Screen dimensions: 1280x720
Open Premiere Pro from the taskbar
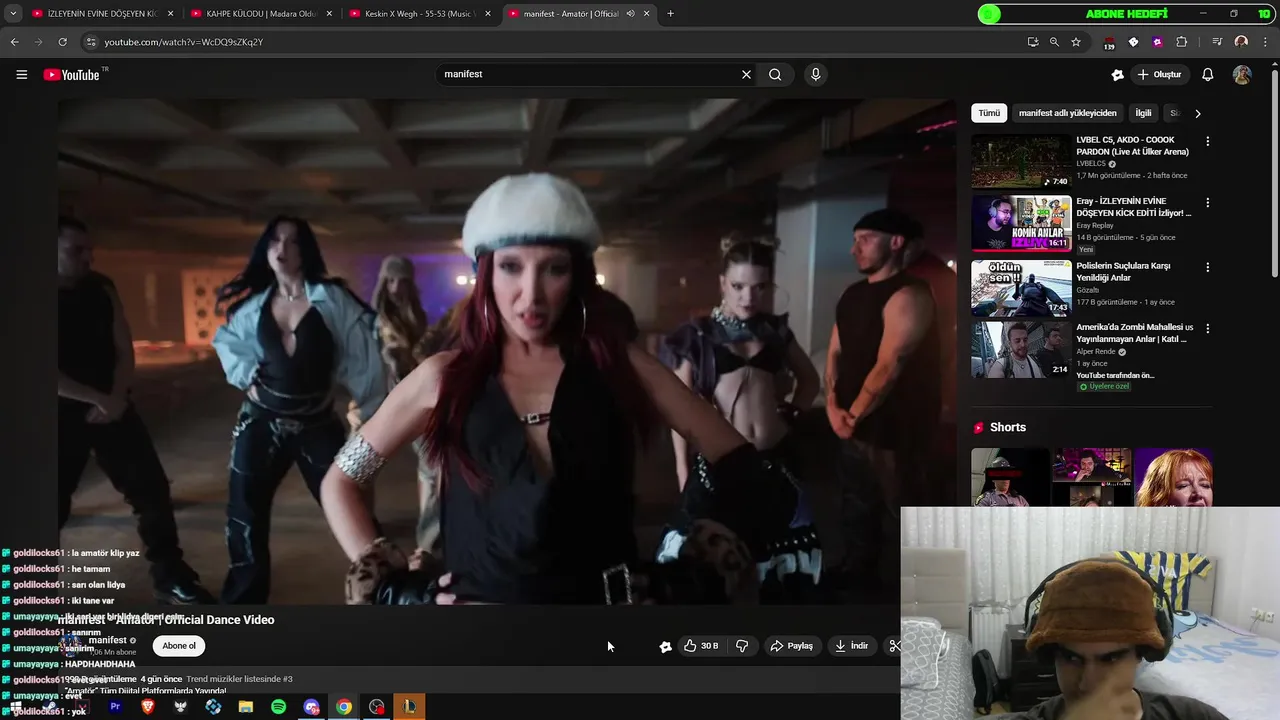115,707
